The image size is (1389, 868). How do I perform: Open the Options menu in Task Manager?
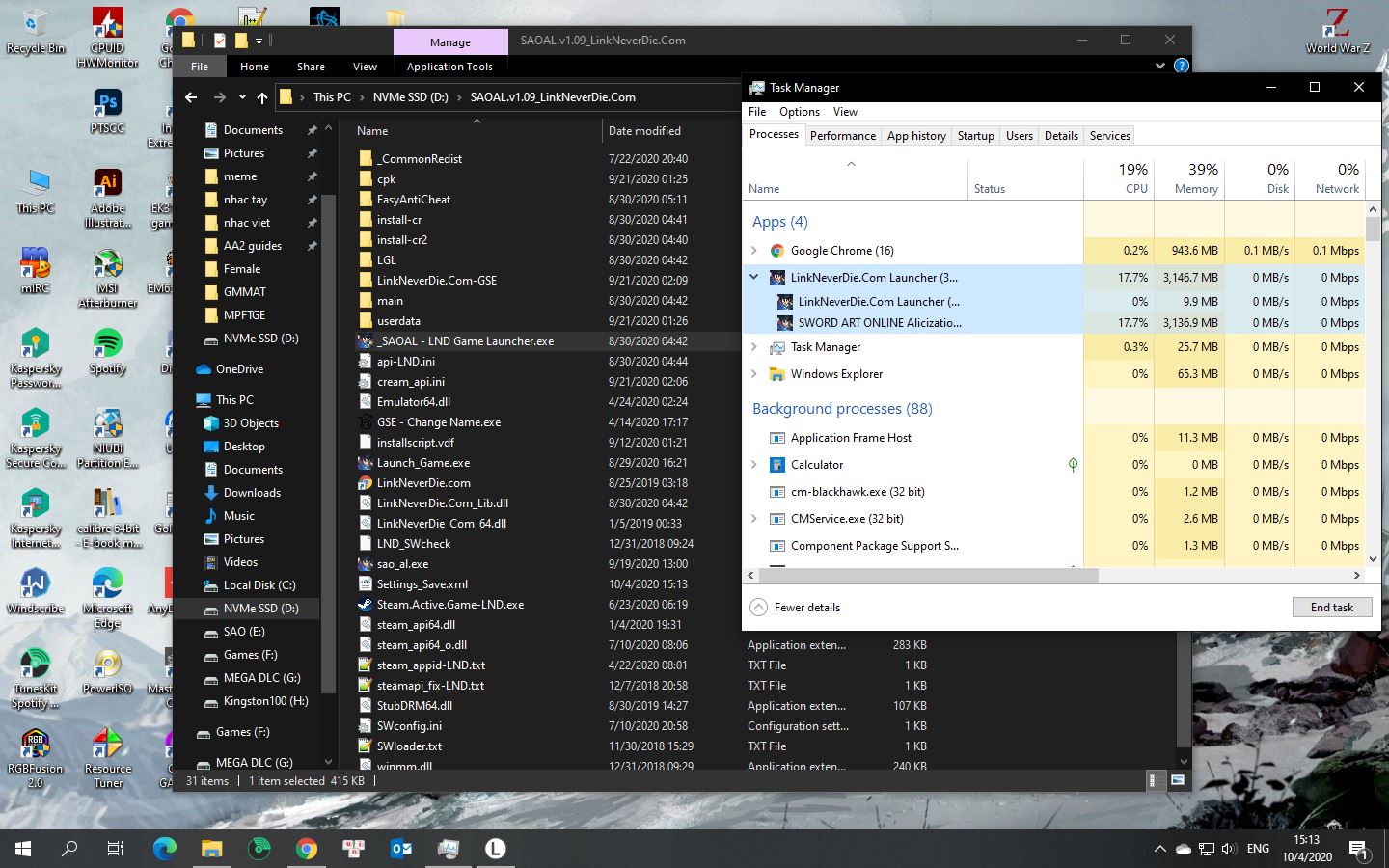pos(799,112)
